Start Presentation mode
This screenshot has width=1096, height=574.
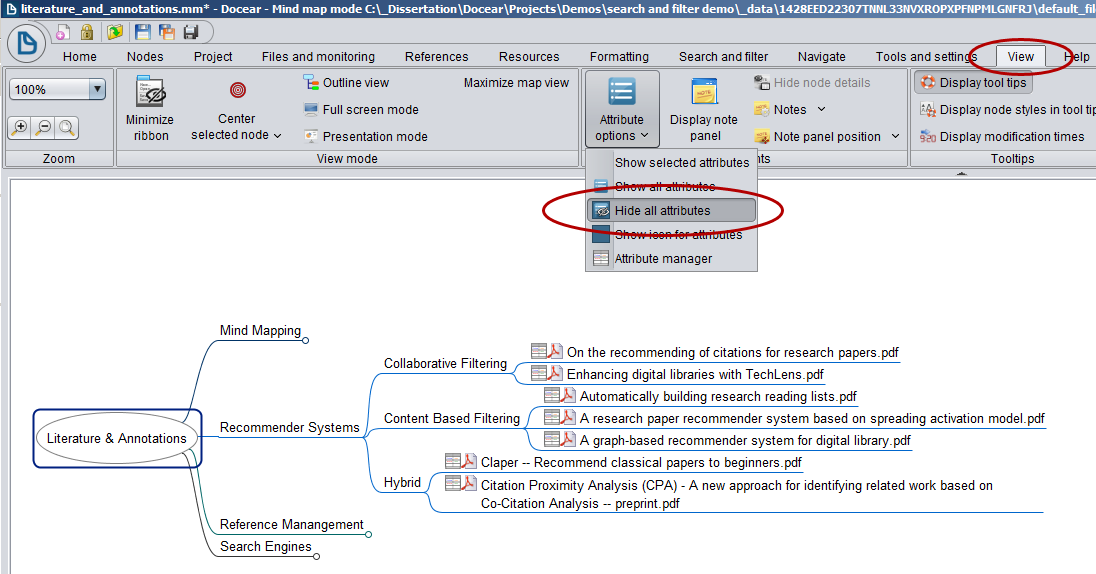click(x=366, y=136)
